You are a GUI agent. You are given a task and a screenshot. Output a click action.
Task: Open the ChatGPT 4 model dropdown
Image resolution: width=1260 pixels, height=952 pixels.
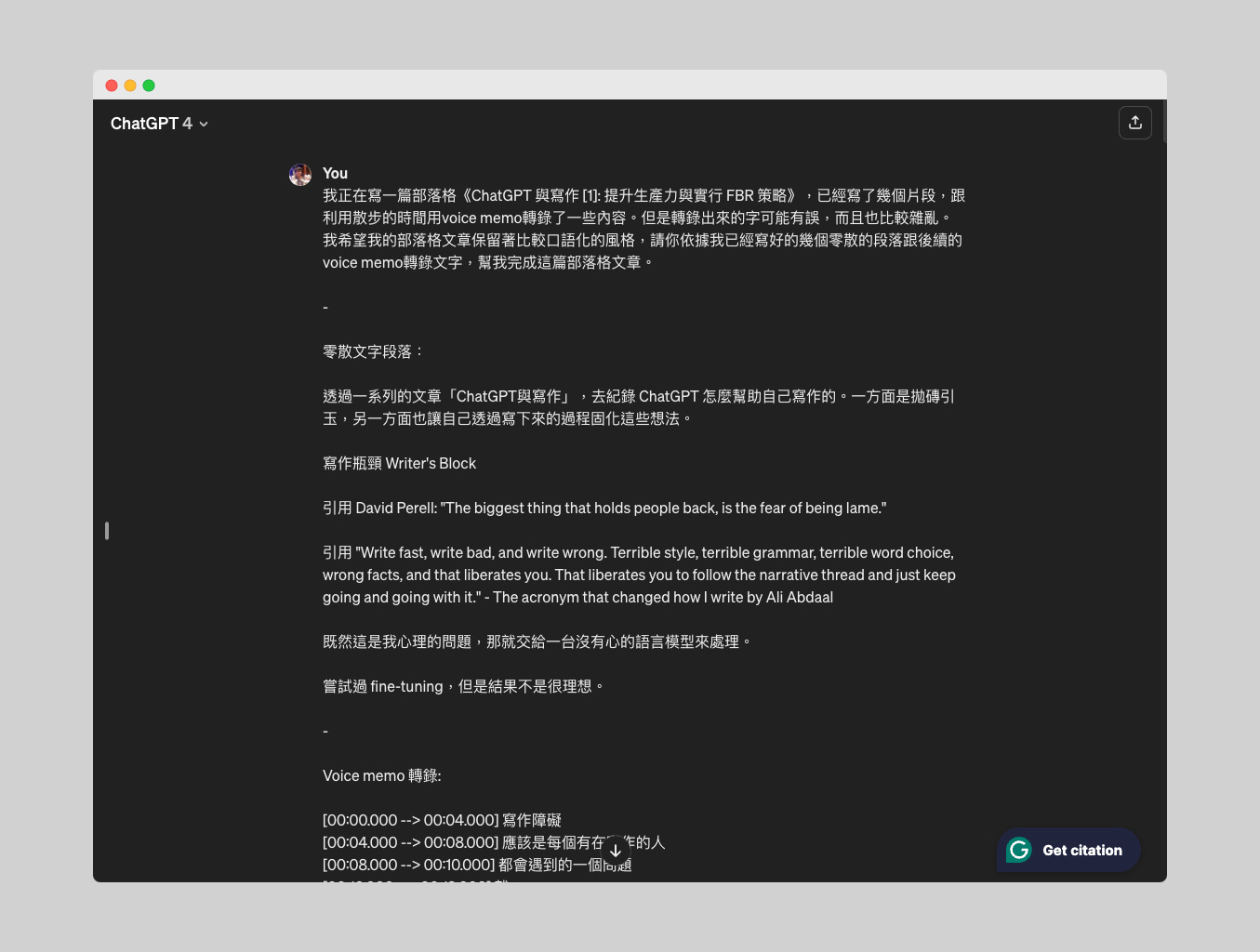(158, 123)
